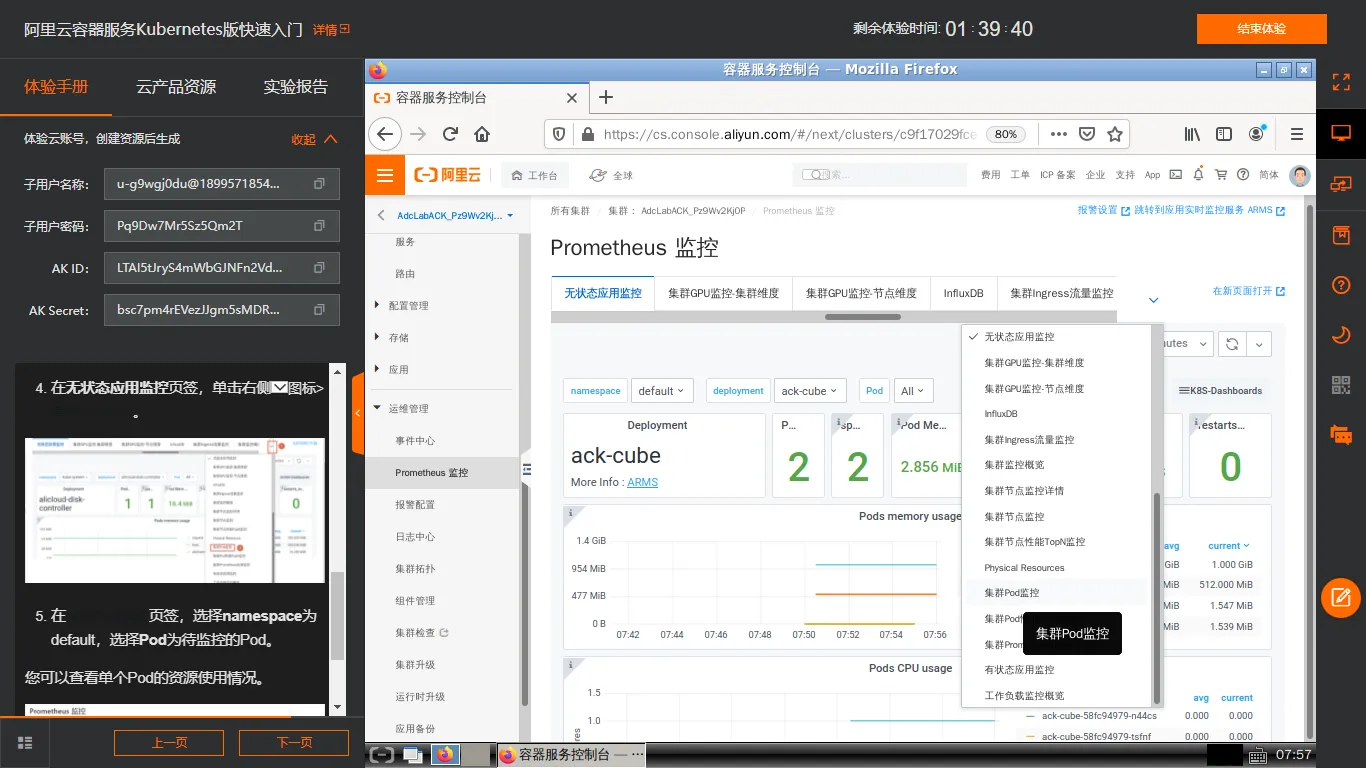Viewport: 1366px width, 768px height.
Task: Focus the Aliyun console search field
Action: point(879,175)
